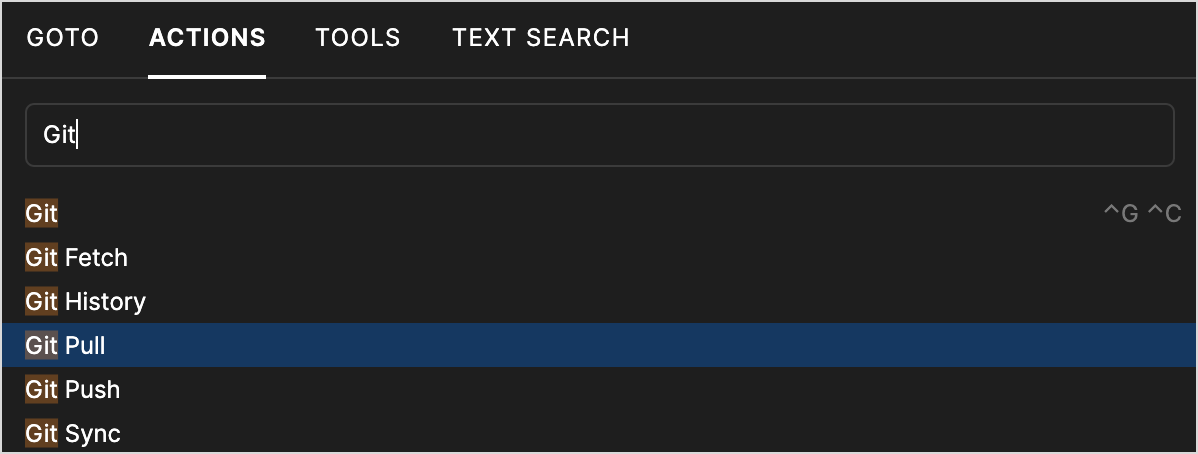Click the highlighted 'Git' match beside Fetch

[42, 258]
